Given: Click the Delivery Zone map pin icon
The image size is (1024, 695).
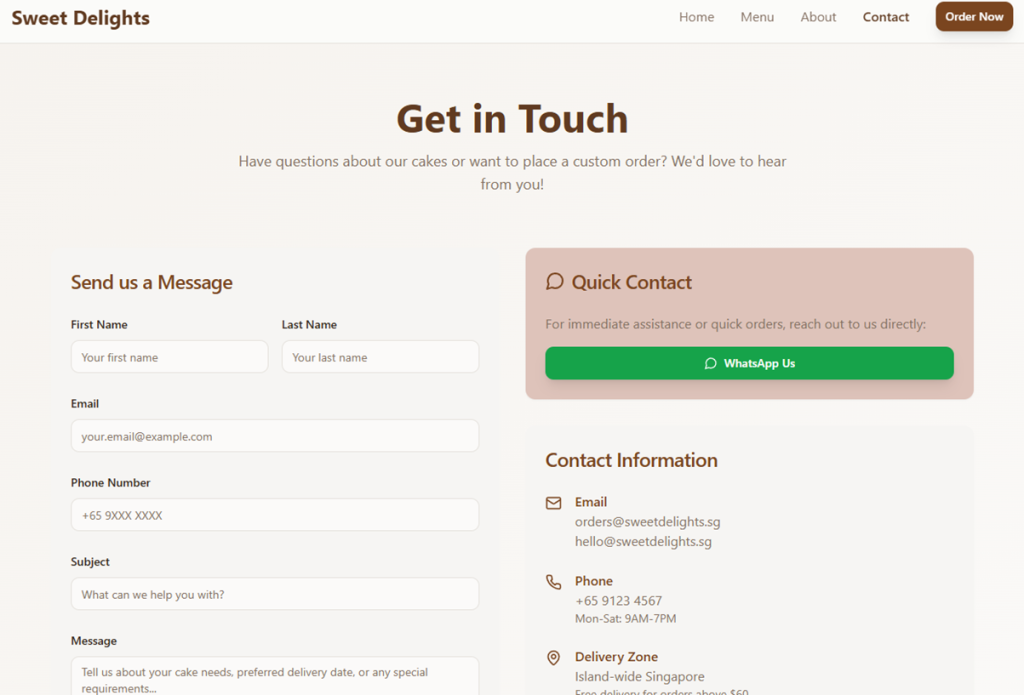Looking at the screenshot, I should pyautogui.click(x=553, y=657).
